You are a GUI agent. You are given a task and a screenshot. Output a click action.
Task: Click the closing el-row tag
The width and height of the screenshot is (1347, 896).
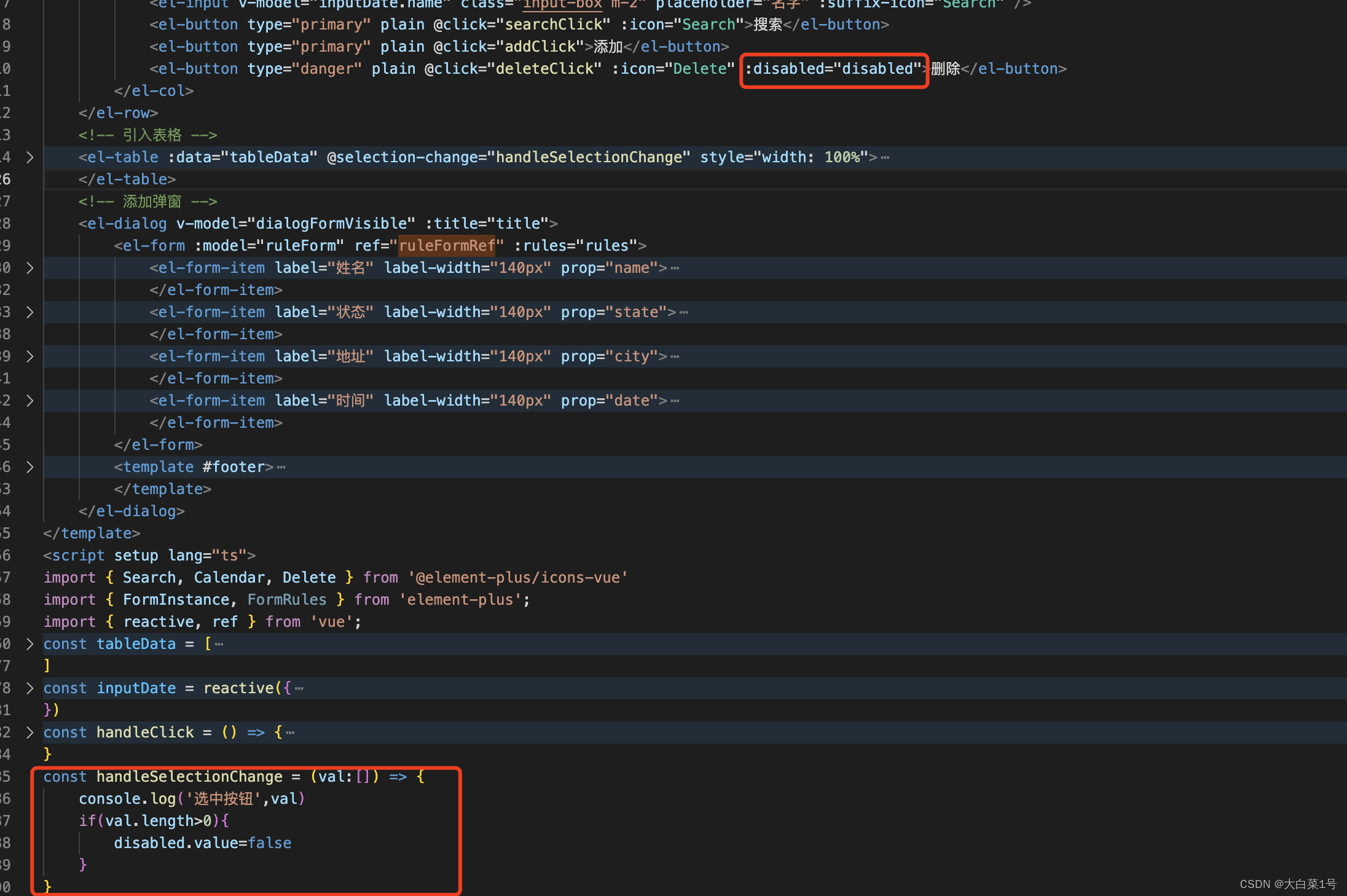[x=118, y=113]
